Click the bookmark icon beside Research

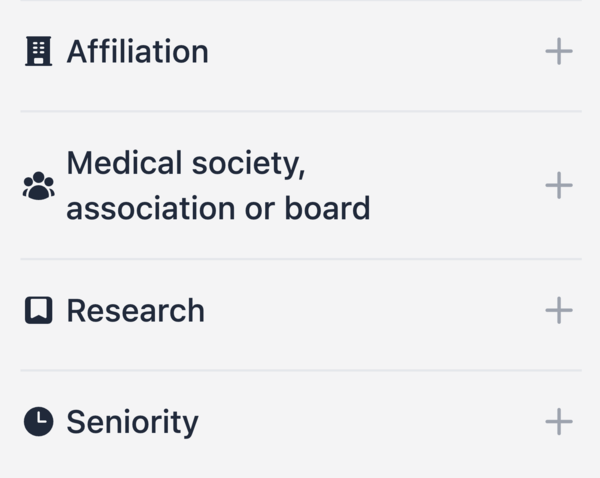[x=38, y=311]
